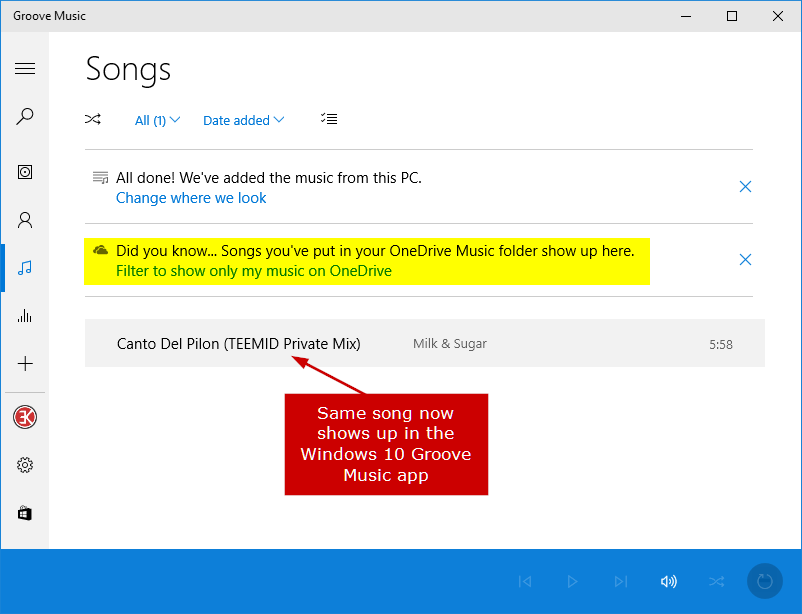Viewport: 802px width, 614px height.
Task: Select the Songs music note icon
Action: pyautogui.click(x=25, y=268)
